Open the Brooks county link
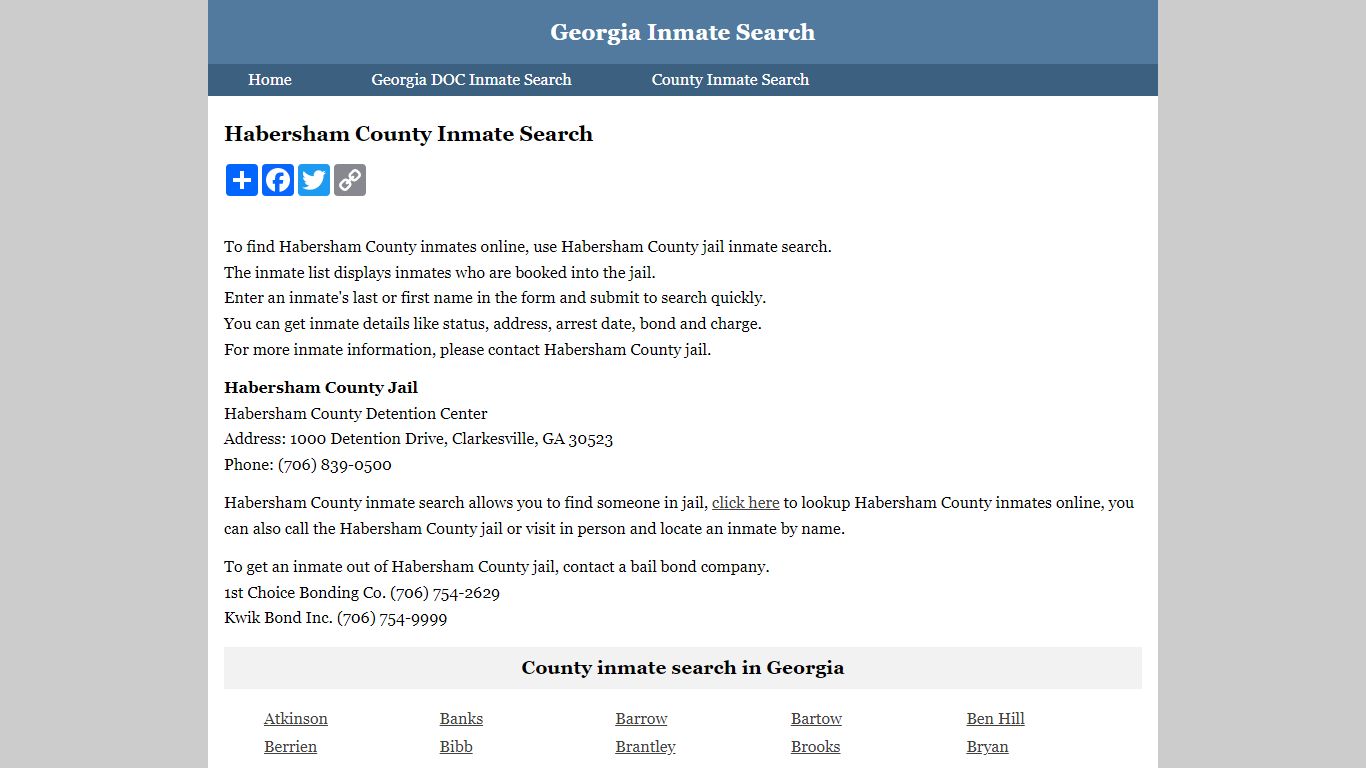The height and width of the screenshot is (768, 1366). [815, 747]
